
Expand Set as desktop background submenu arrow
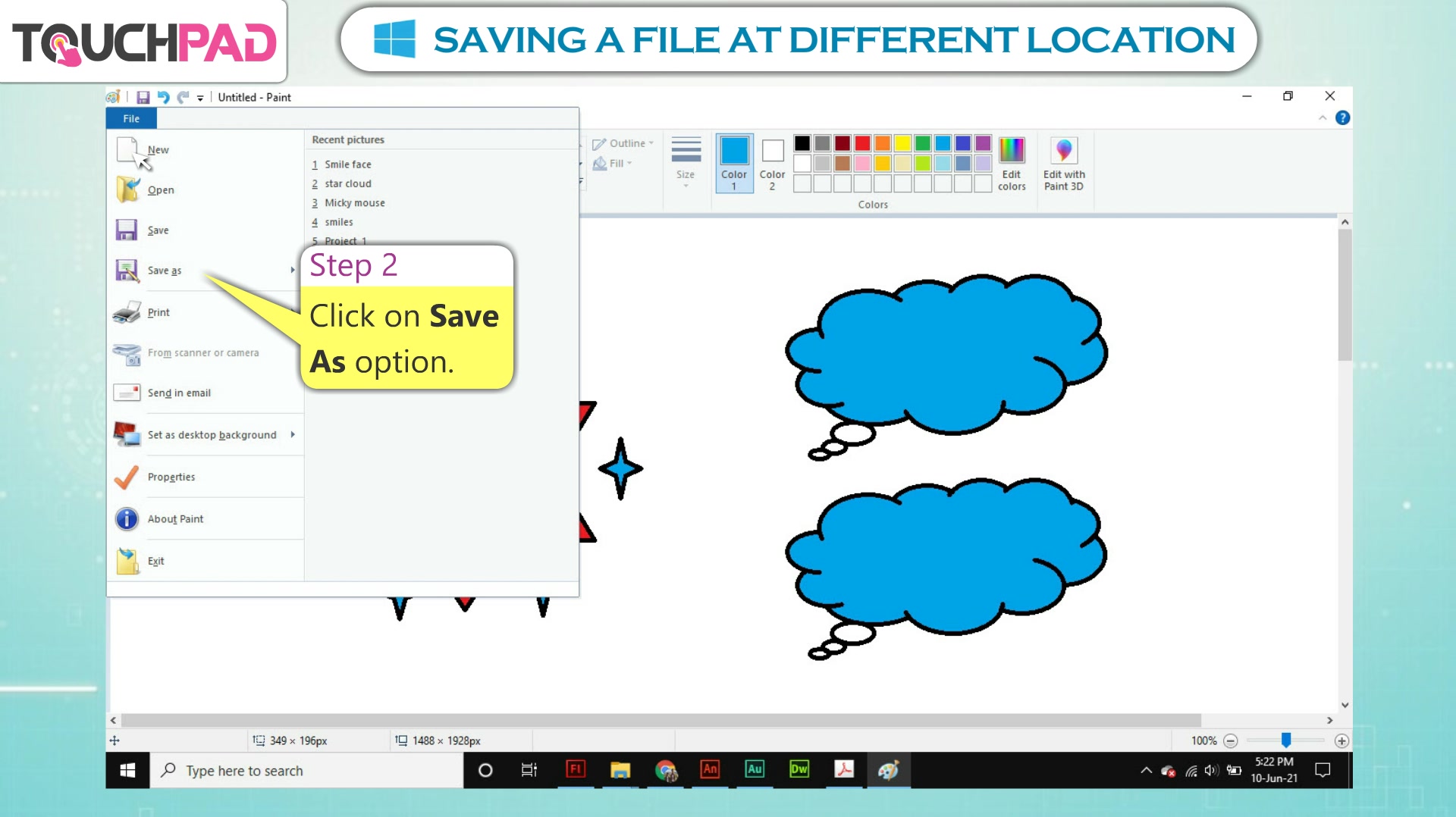pyautogui.click(x=293, y=435)
